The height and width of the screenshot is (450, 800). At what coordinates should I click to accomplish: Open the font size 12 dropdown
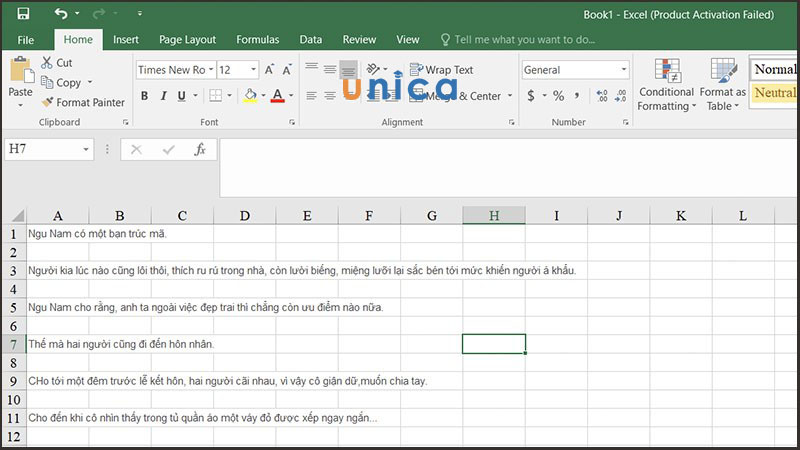[253, 70]
